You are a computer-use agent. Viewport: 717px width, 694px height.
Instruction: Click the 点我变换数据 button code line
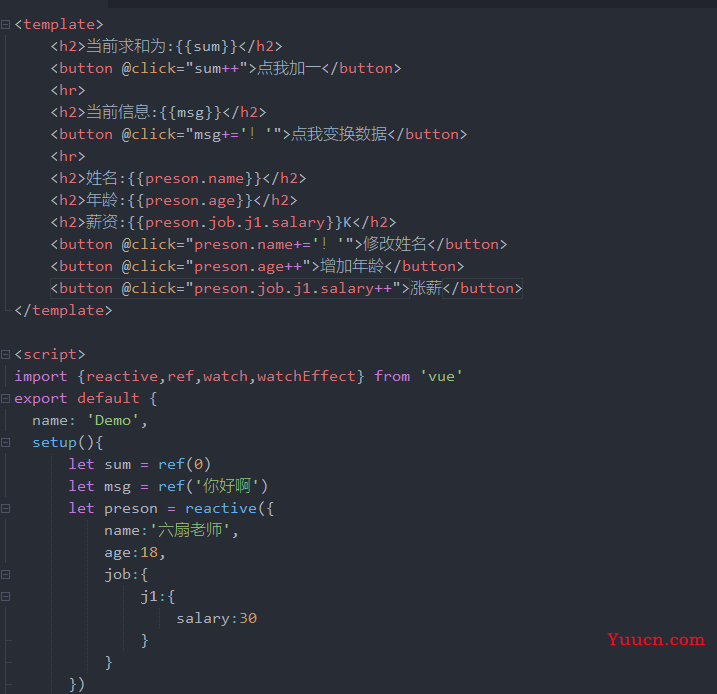point(259,134)
